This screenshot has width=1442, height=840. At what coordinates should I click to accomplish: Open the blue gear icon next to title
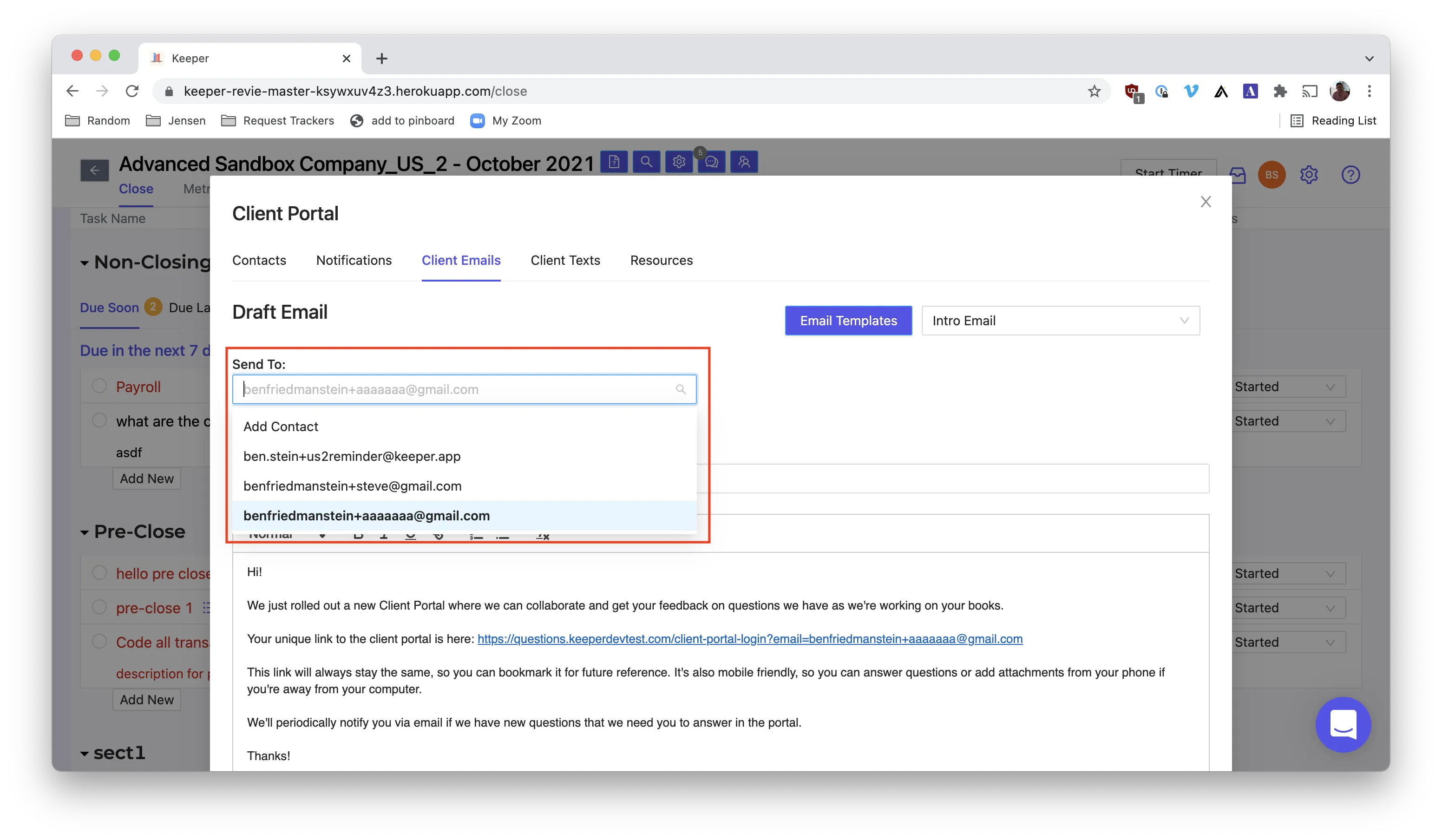679,162
